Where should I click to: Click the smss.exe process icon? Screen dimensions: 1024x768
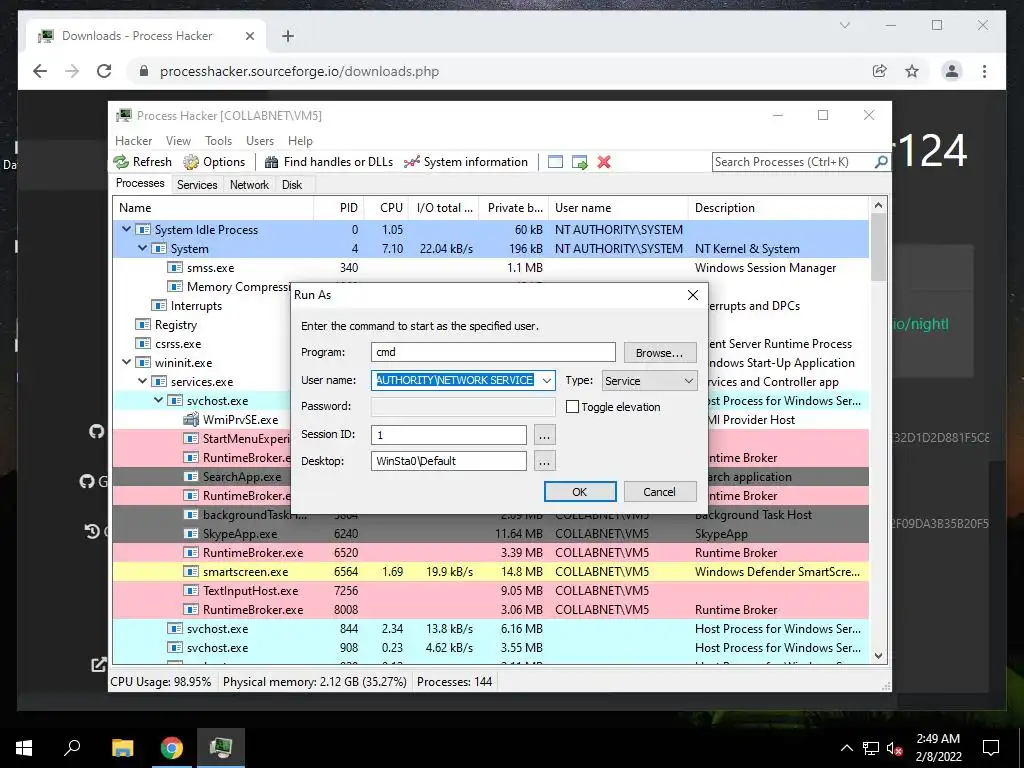tap(174, 268)
